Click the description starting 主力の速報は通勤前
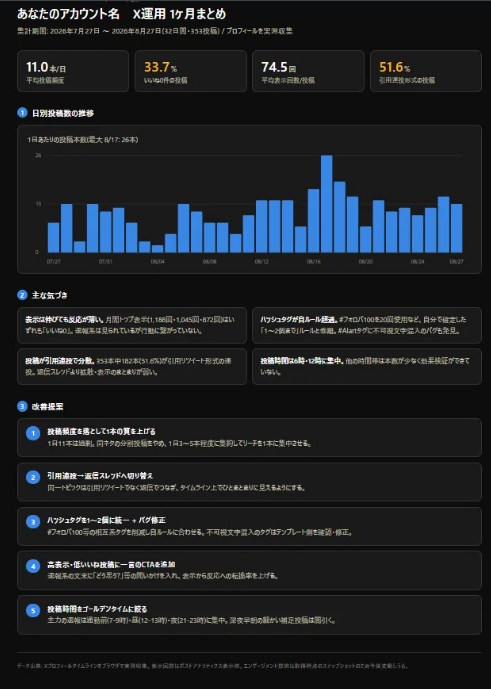This screenshot has width=491, height=689. point(192,621)
